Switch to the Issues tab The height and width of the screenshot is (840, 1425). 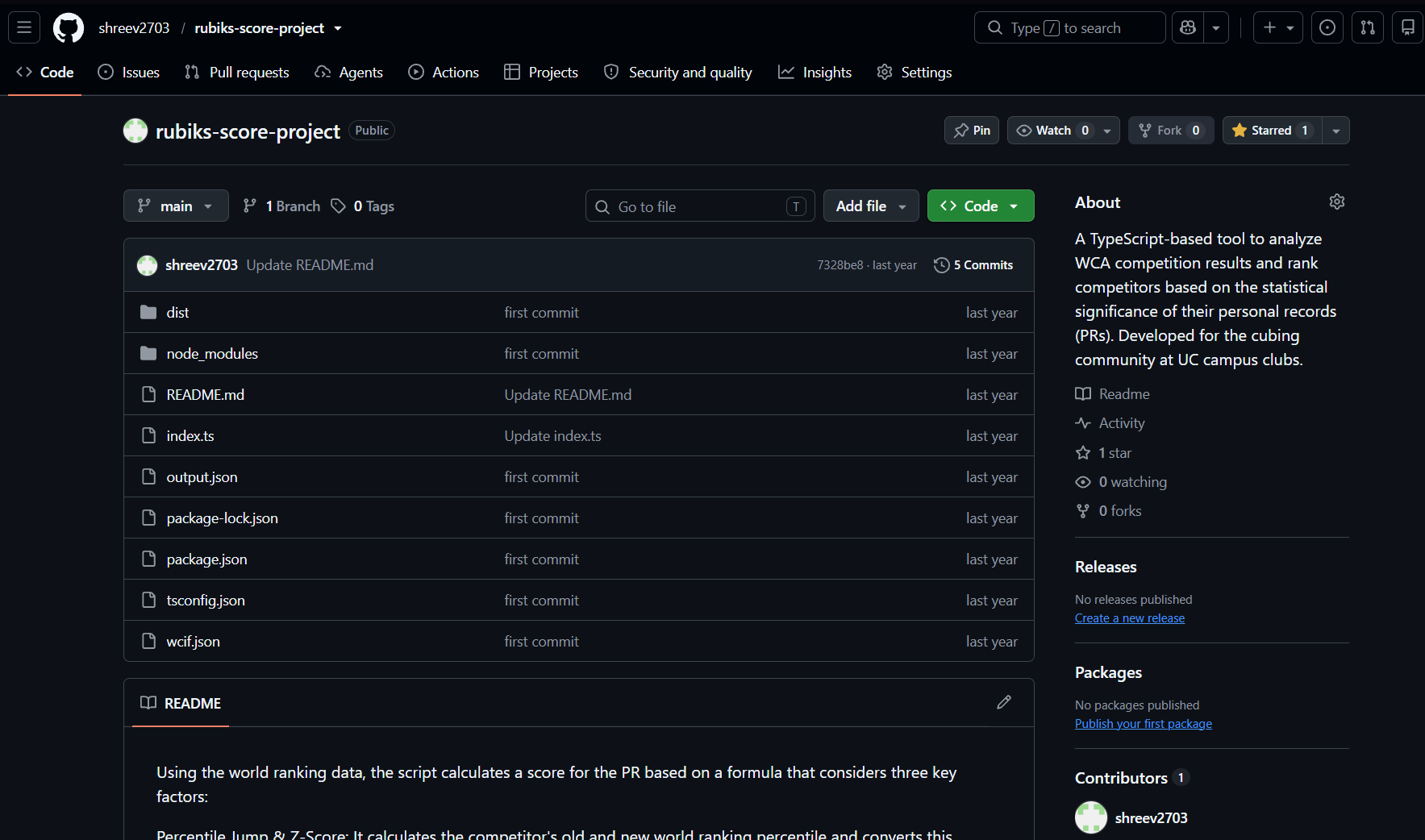(129, 72)
